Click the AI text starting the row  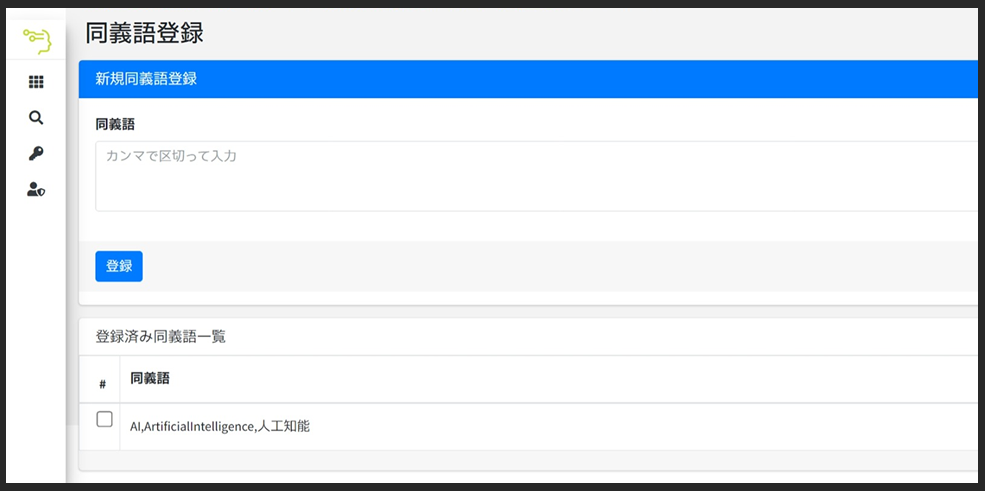point(136,427)
